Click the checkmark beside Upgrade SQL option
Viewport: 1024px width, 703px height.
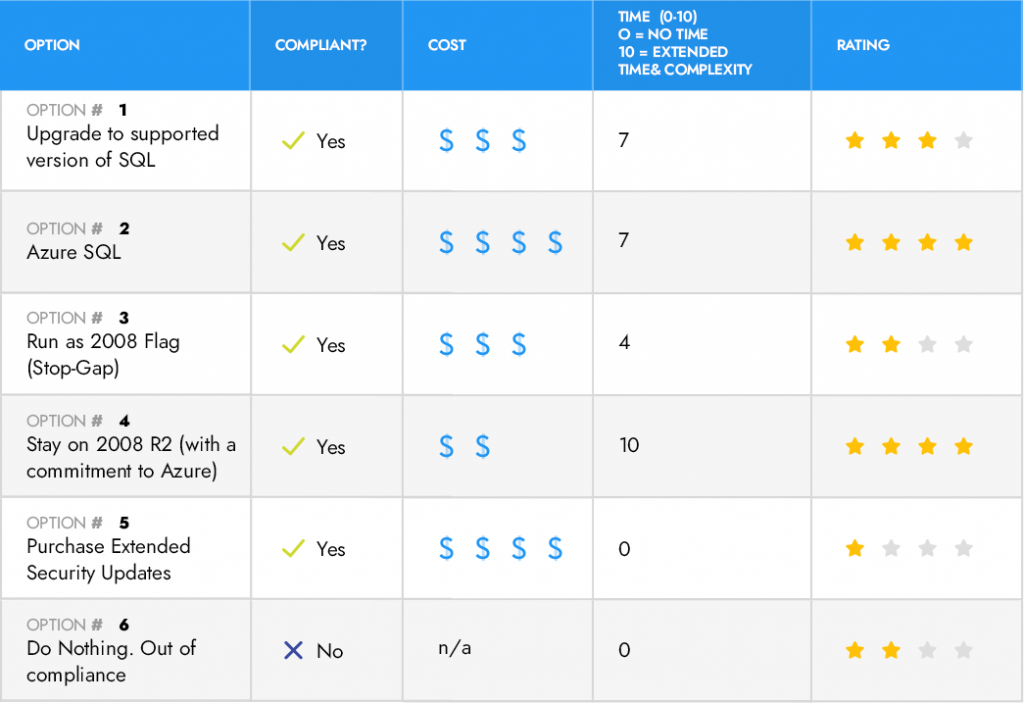pyautogui.click(x=293, y=141)
